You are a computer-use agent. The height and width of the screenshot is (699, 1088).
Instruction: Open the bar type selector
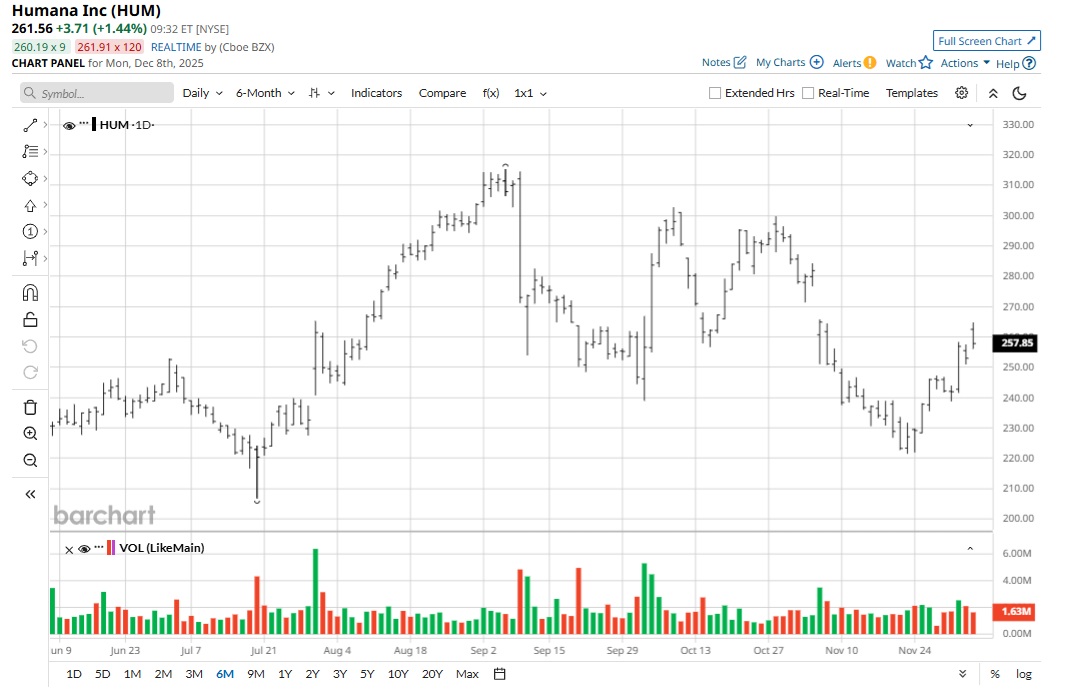(x=321, y=93)
